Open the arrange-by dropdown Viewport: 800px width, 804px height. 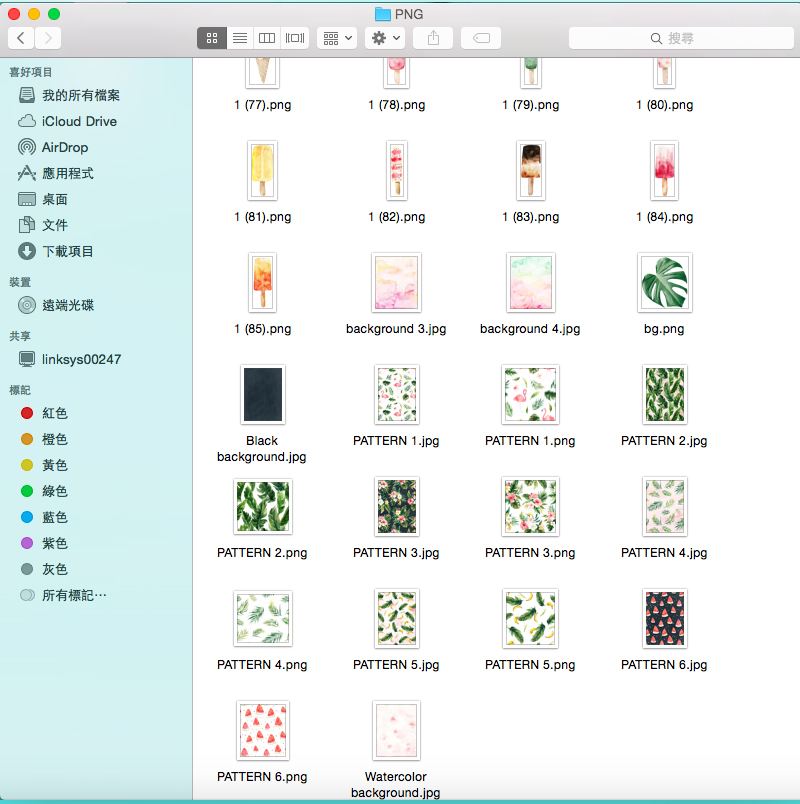click(x=337, y=38)
